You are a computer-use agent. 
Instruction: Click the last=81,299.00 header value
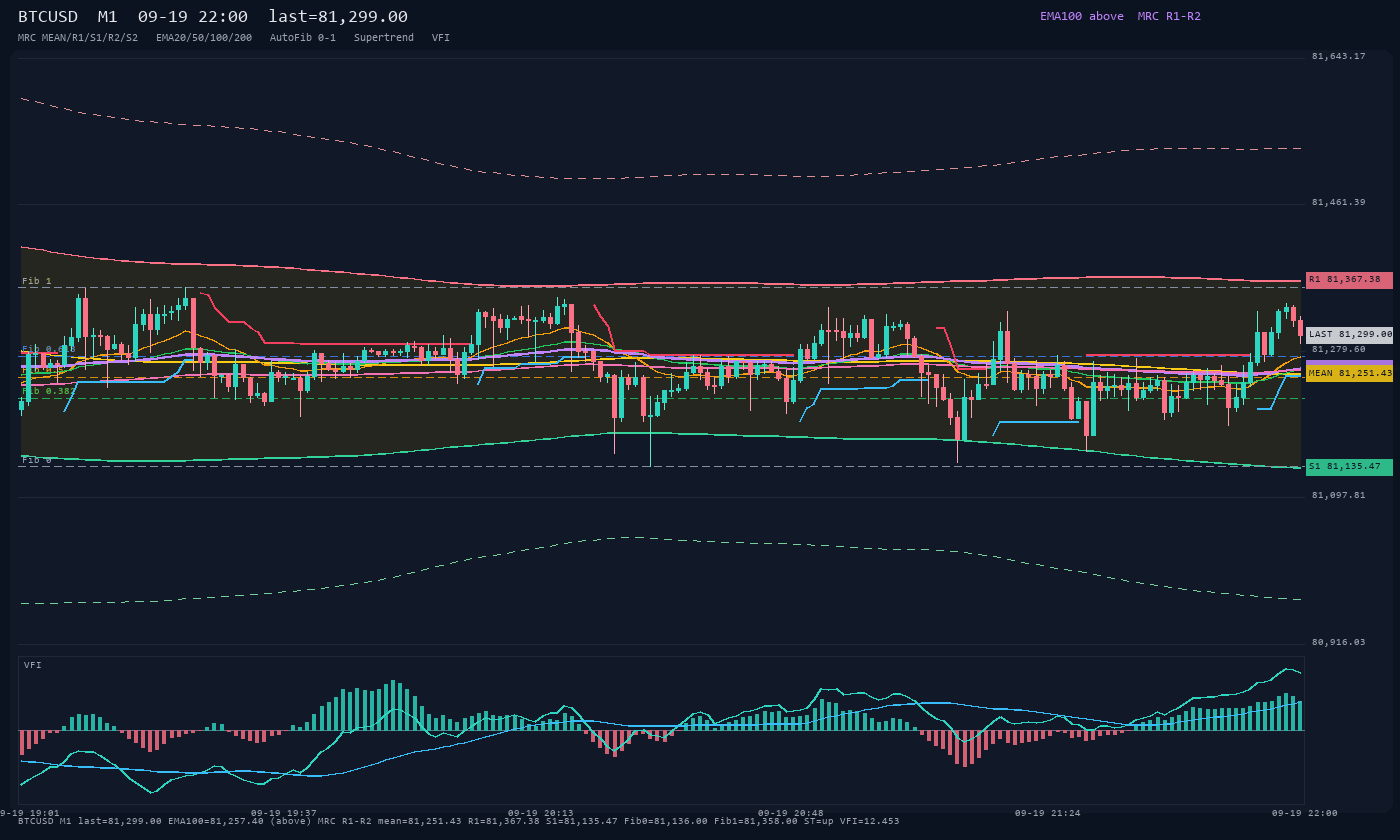(x=338, y=17)
